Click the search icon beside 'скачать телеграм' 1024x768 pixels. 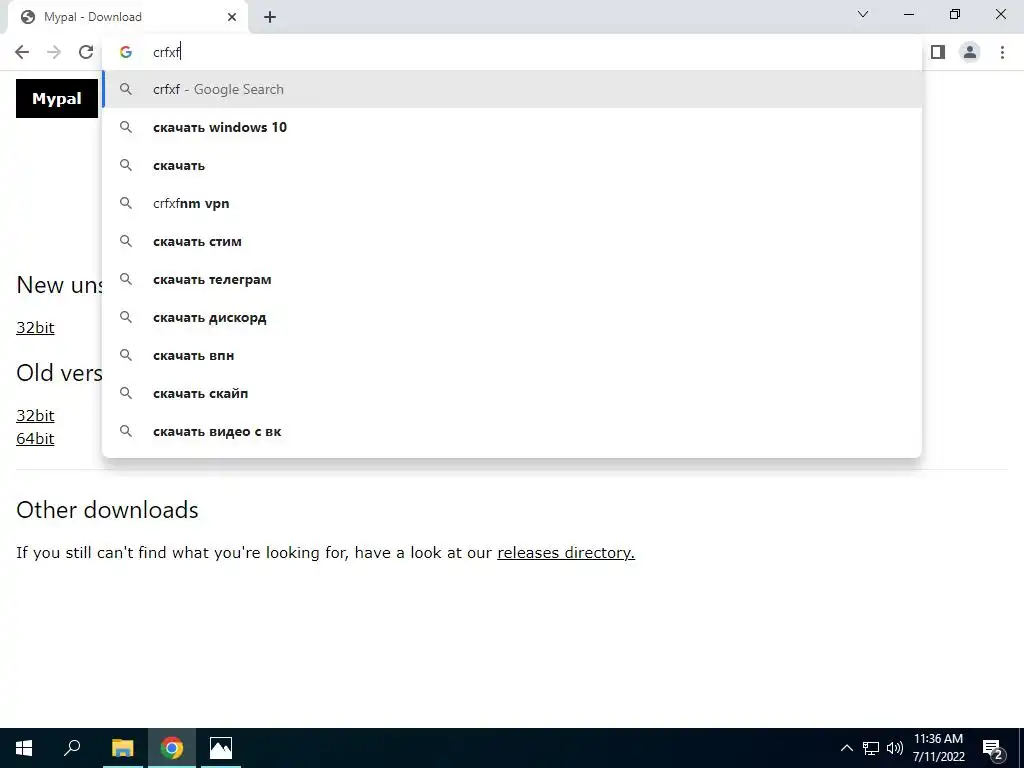point(126,280)
